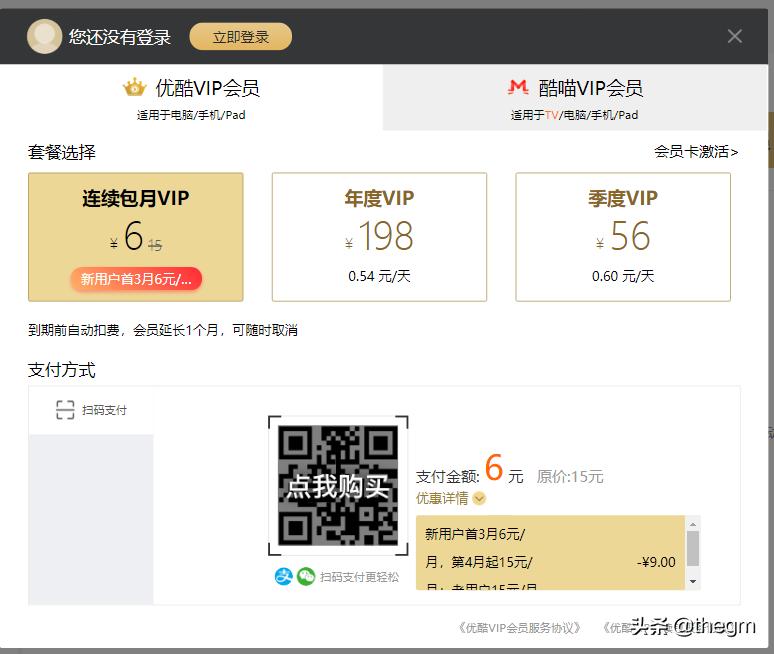
Task: Click the 您还没有登录 status text
Action: (120, 37)
